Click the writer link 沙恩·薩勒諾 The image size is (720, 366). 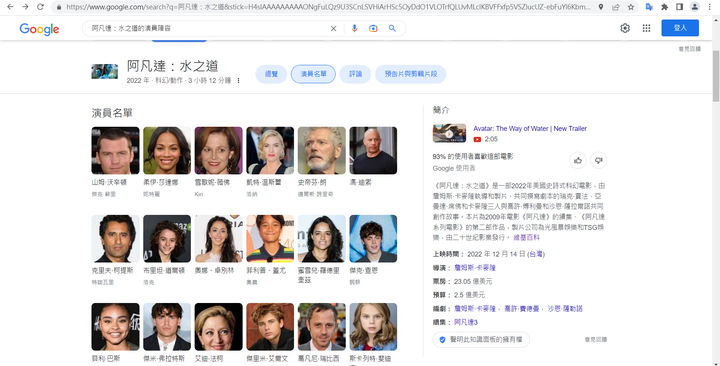tap(565, 309)
